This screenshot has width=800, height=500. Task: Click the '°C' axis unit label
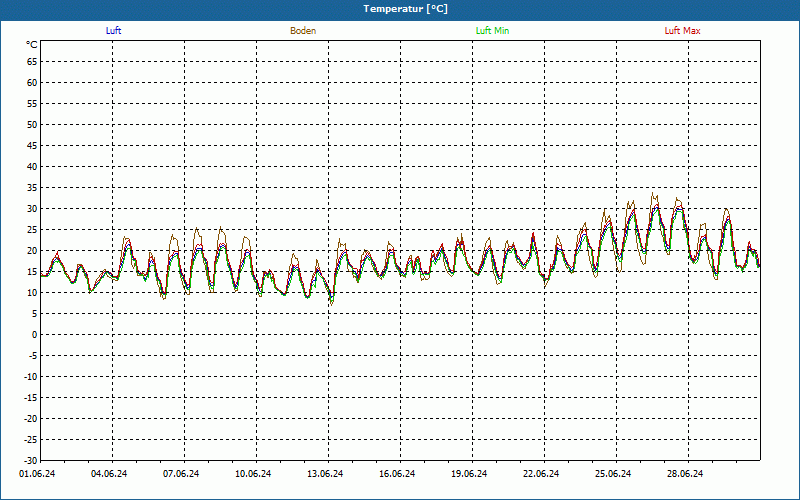coord(32,45)
